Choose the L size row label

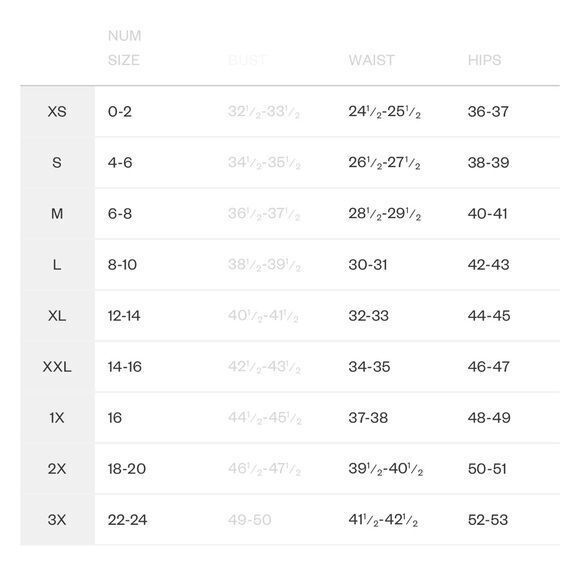tap(57, 264)
